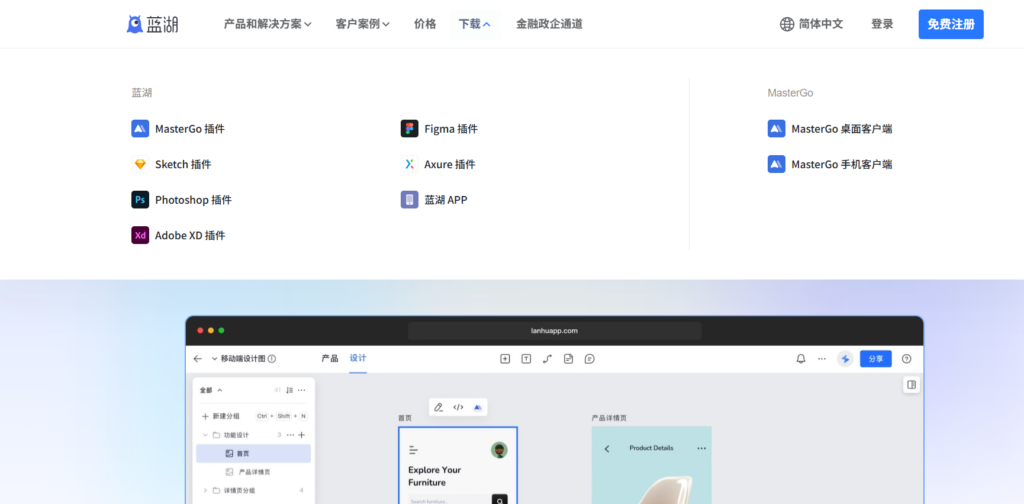Image resolution: width=1024 pixels, height=504 pixels.
Task: Select the Sketch plugin icon
Action: tap(140, 164)
